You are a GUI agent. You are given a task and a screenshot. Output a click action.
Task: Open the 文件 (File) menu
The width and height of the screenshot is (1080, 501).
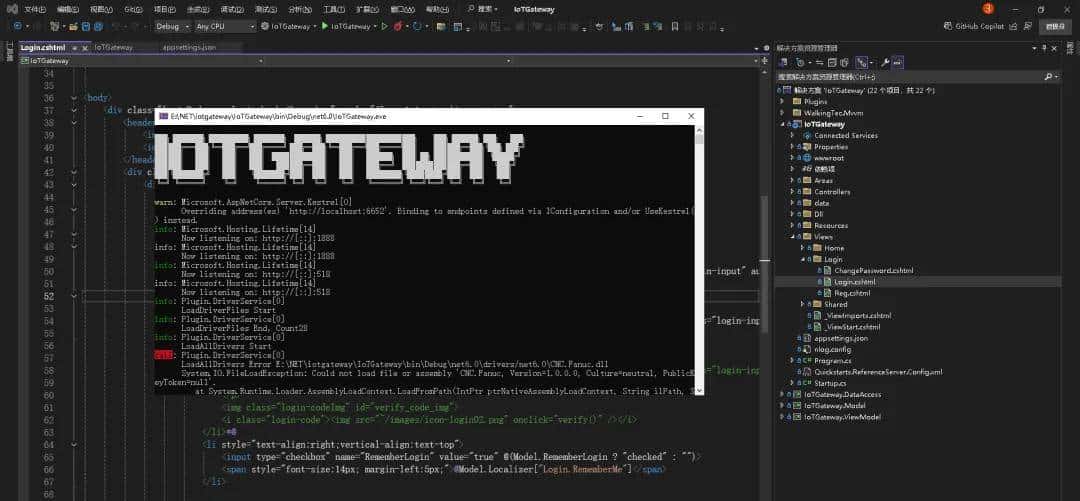point(34,10)
